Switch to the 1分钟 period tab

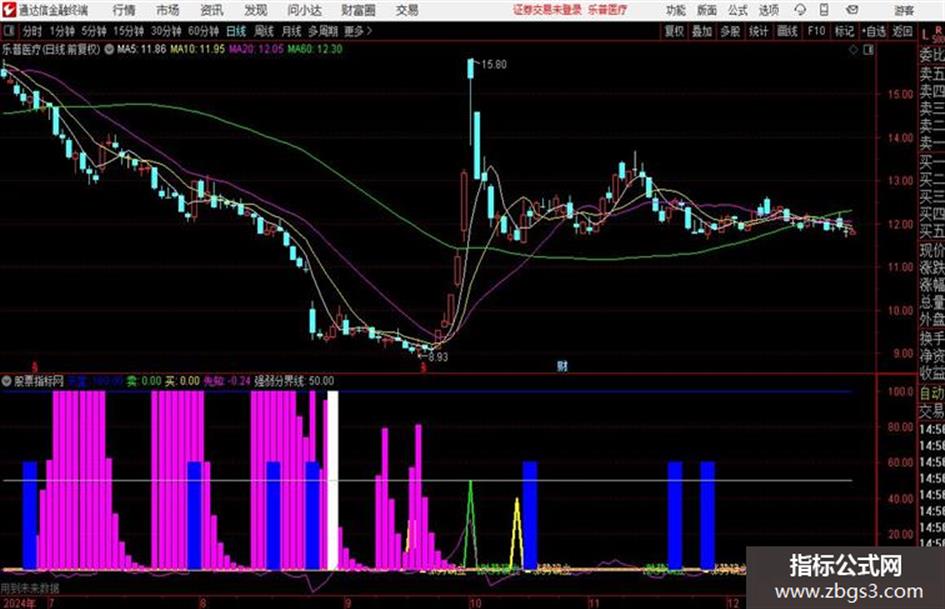(61, 31)
